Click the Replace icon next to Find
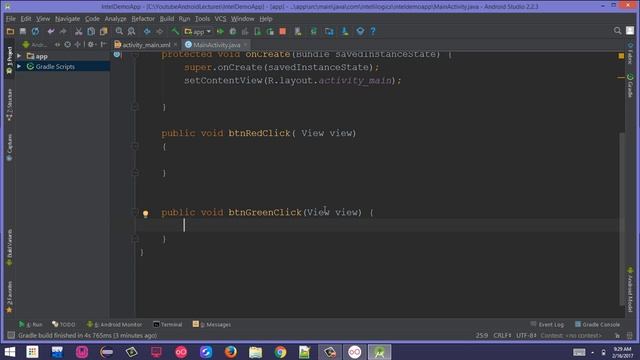The width and height of the screenshot is (640, 360). [131, 31]
